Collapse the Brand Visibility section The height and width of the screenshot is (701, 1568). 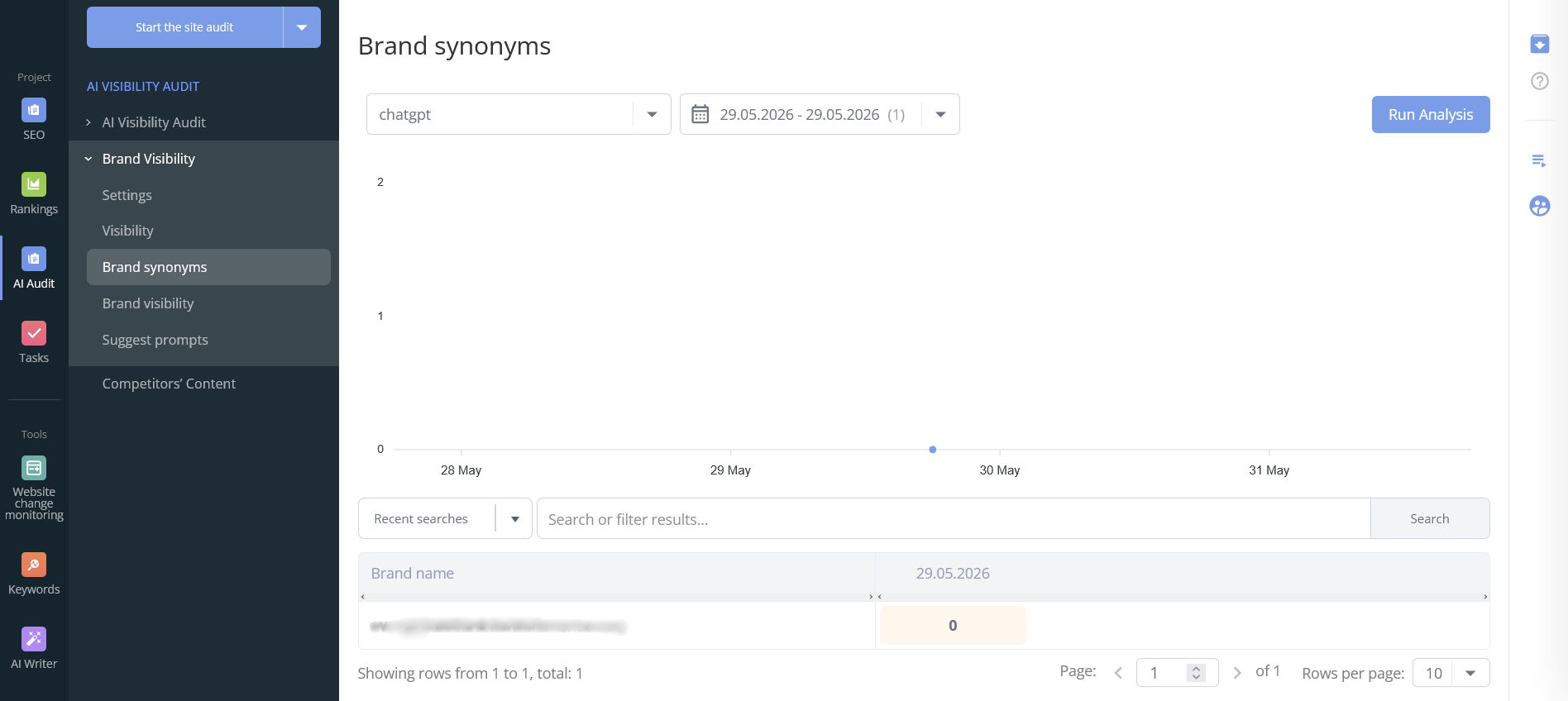(x=88, y=159)
